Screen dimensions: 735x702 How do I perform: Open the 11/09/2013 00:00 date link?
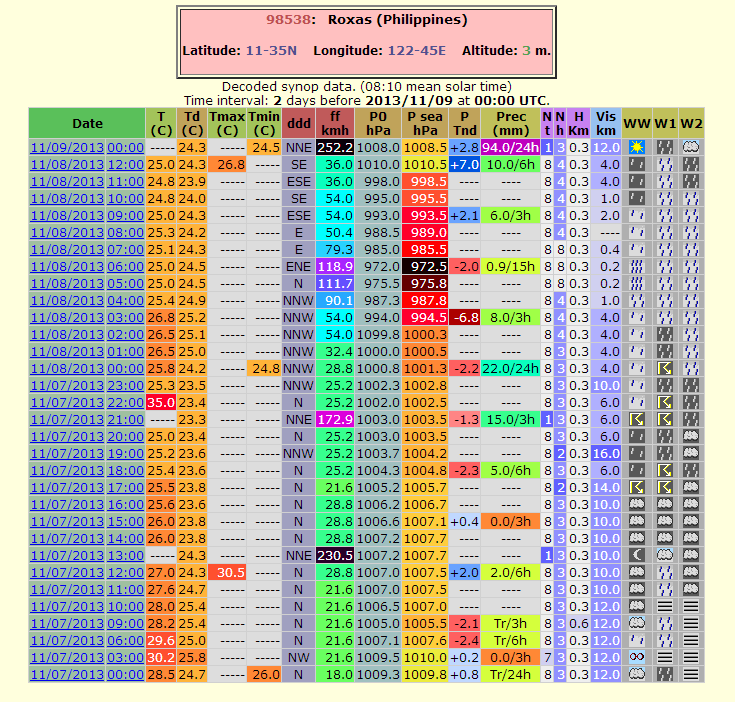click(x=87, y=147)
